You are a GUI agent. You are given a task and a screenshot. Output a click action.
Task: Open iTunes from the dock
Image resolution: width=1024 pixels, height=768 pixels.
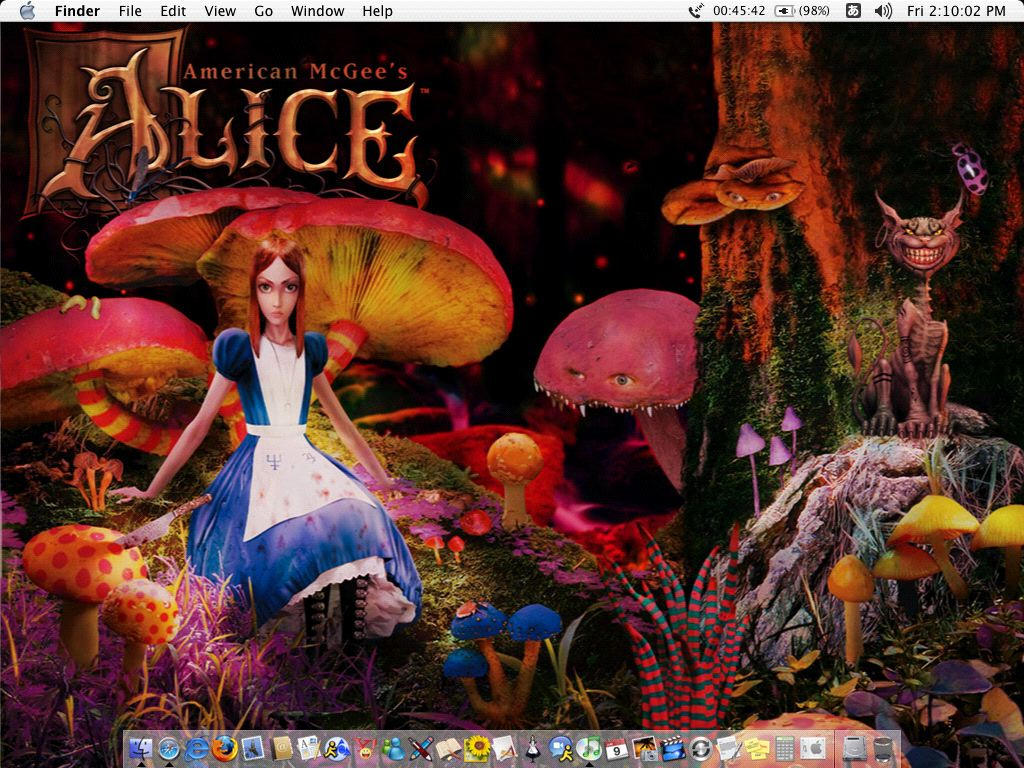coord(588,748)
